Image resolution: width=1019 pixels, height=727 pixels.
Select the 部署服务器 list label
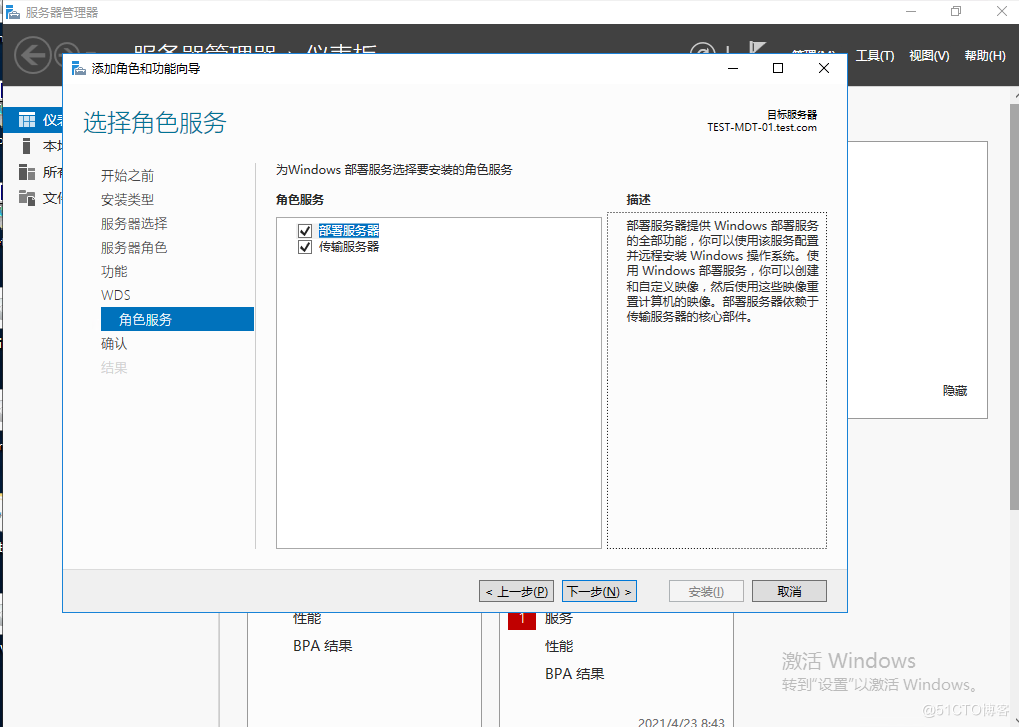[349, 231]
